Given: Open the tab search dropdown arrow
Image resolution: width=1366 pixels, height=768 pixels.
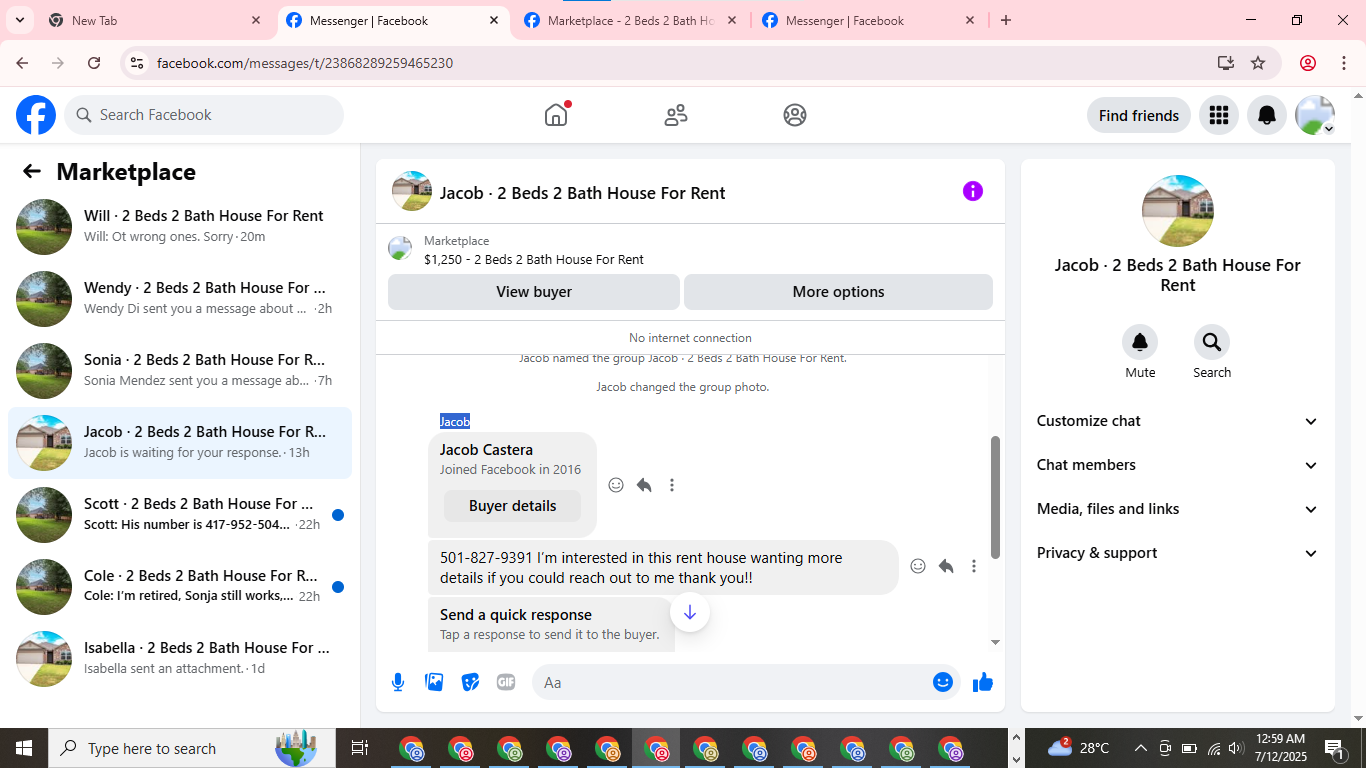Looking at the screenshot, I should (x=19, y=20).
